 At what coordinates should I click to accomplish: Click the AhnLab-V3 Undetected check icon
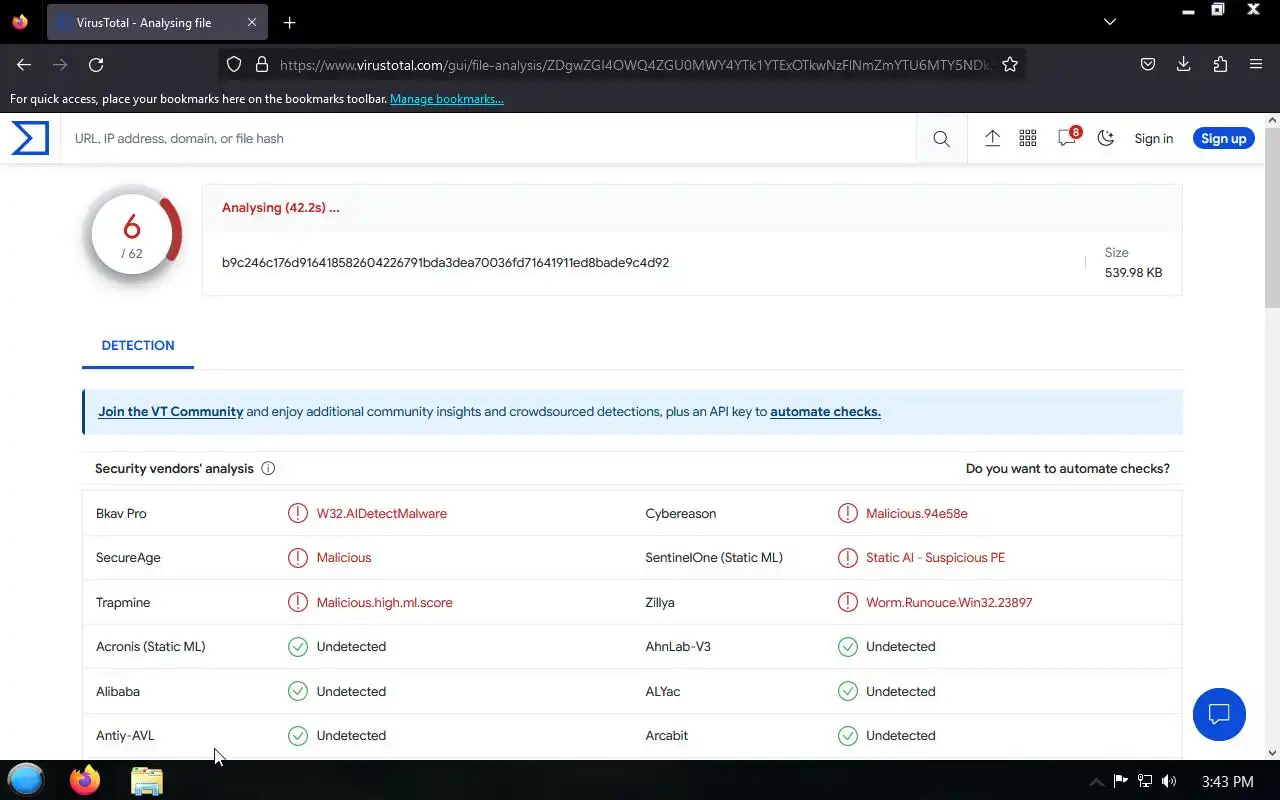(848, 647)
